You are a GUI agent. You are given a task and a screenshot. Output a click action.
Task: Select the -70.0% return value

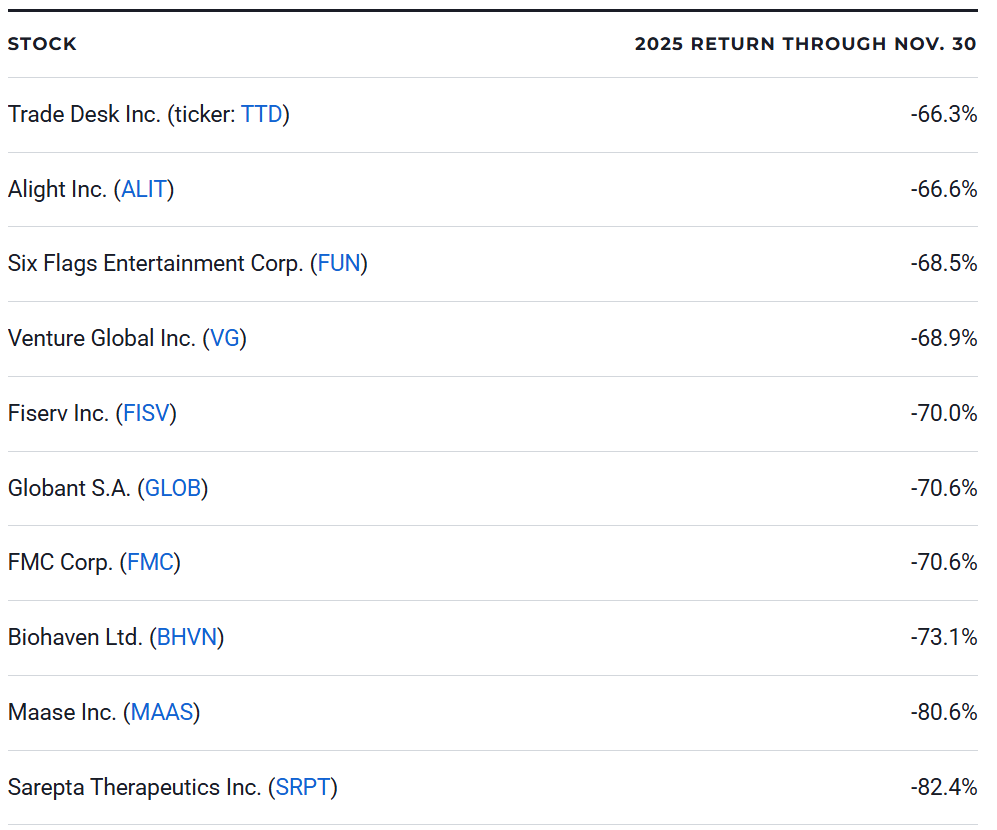tap(944, 413)
